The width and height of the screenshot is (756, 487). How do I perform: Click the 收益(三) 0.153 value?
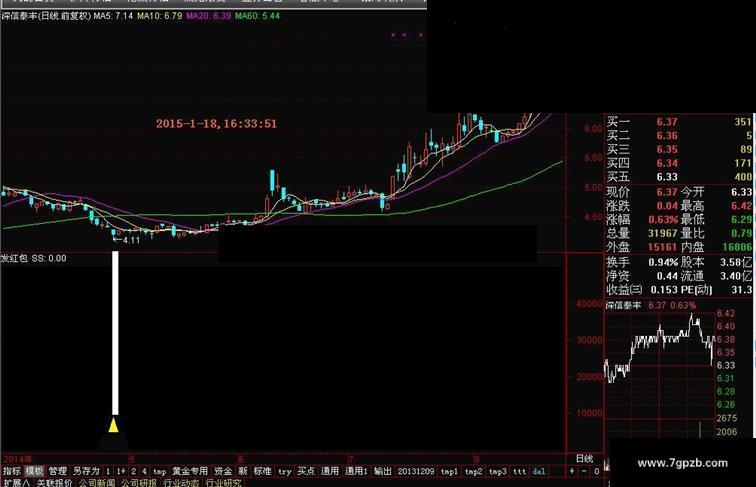pyautogui.click(x=664, y=290)
